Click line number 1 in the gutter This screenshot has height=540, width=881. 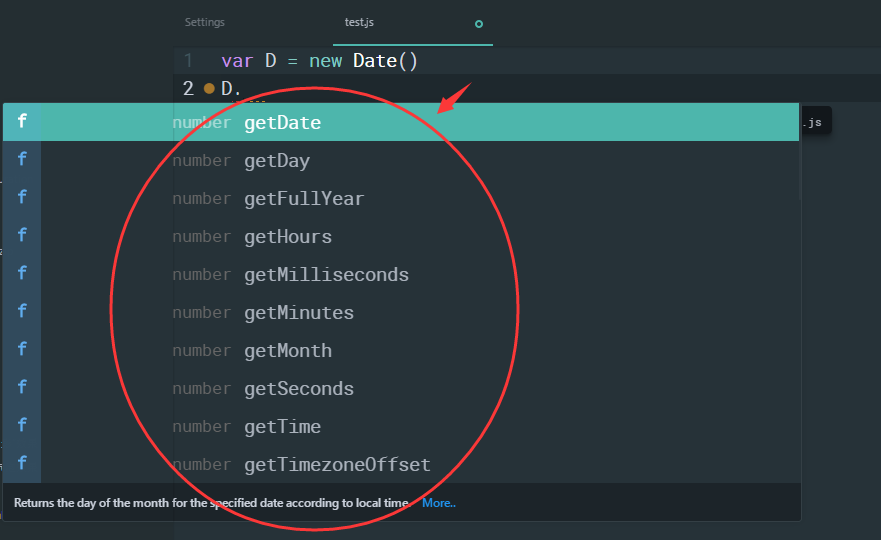(188, 61)
